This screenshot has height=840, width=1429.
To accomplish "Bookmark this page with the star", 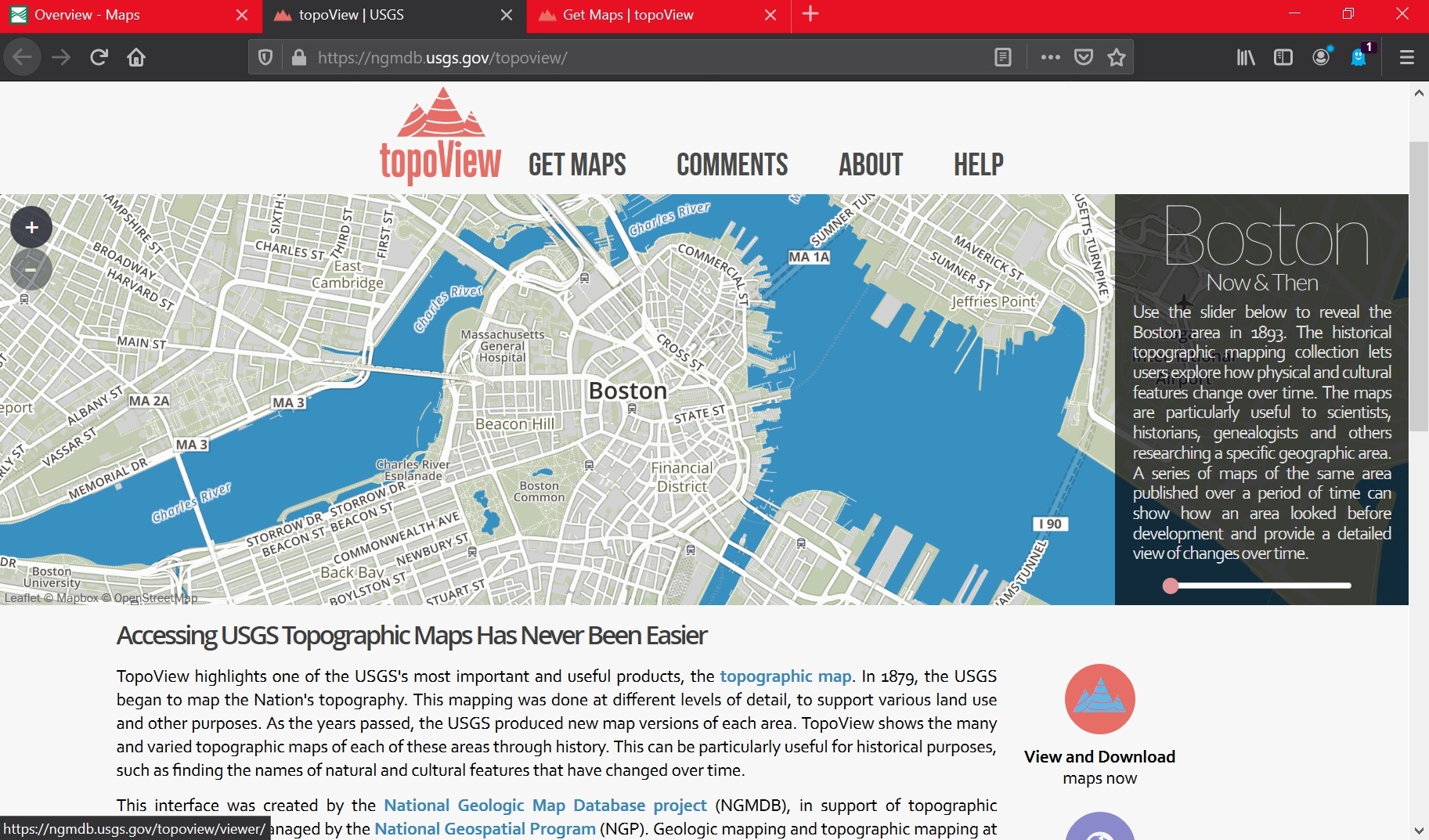I will tap(1117, 57).
